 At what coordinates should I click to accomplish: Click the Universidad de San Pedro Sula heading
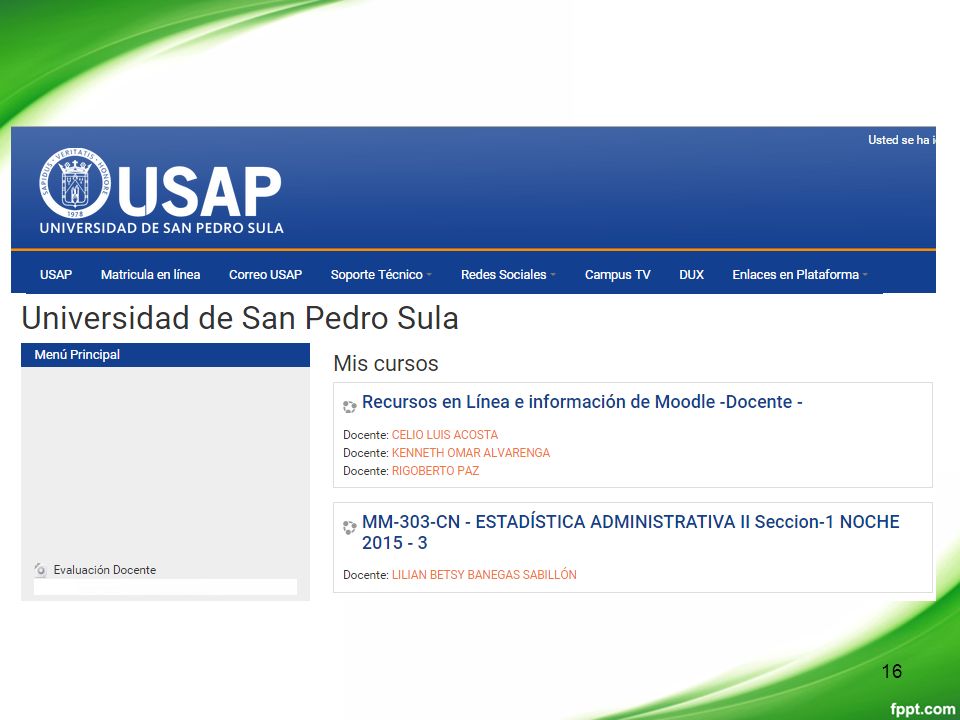pos(240,318)
